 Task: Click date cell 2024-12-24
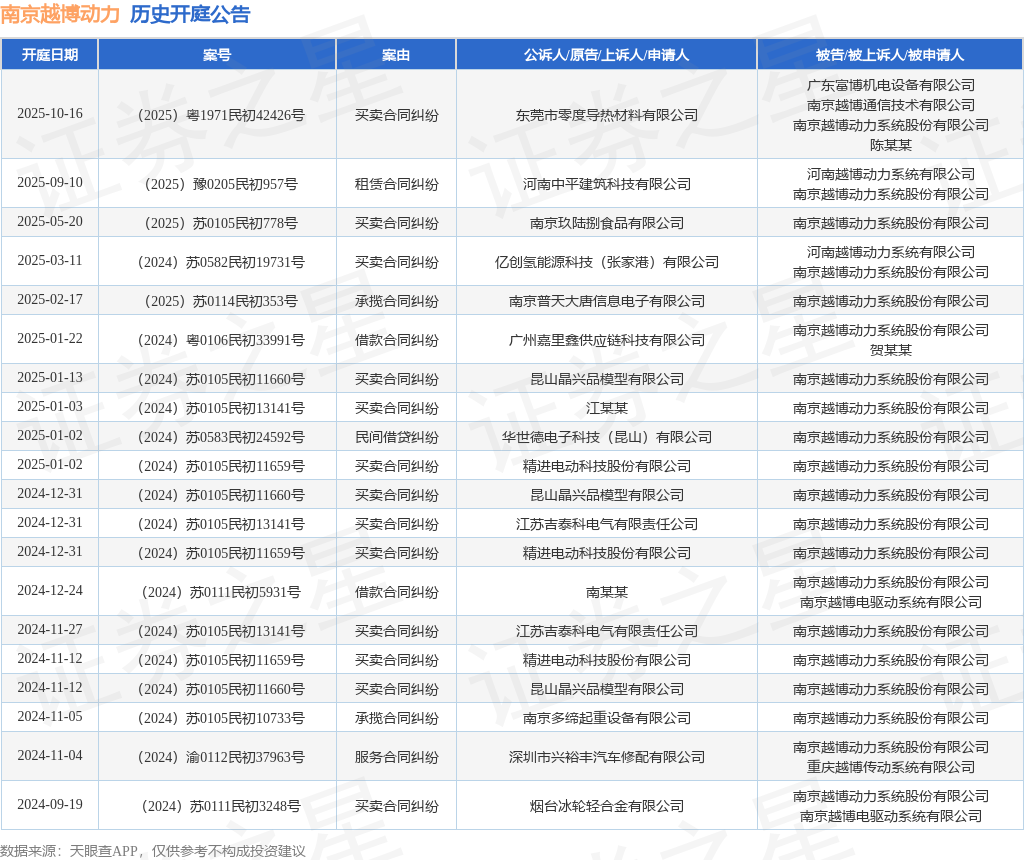point(50,590)
